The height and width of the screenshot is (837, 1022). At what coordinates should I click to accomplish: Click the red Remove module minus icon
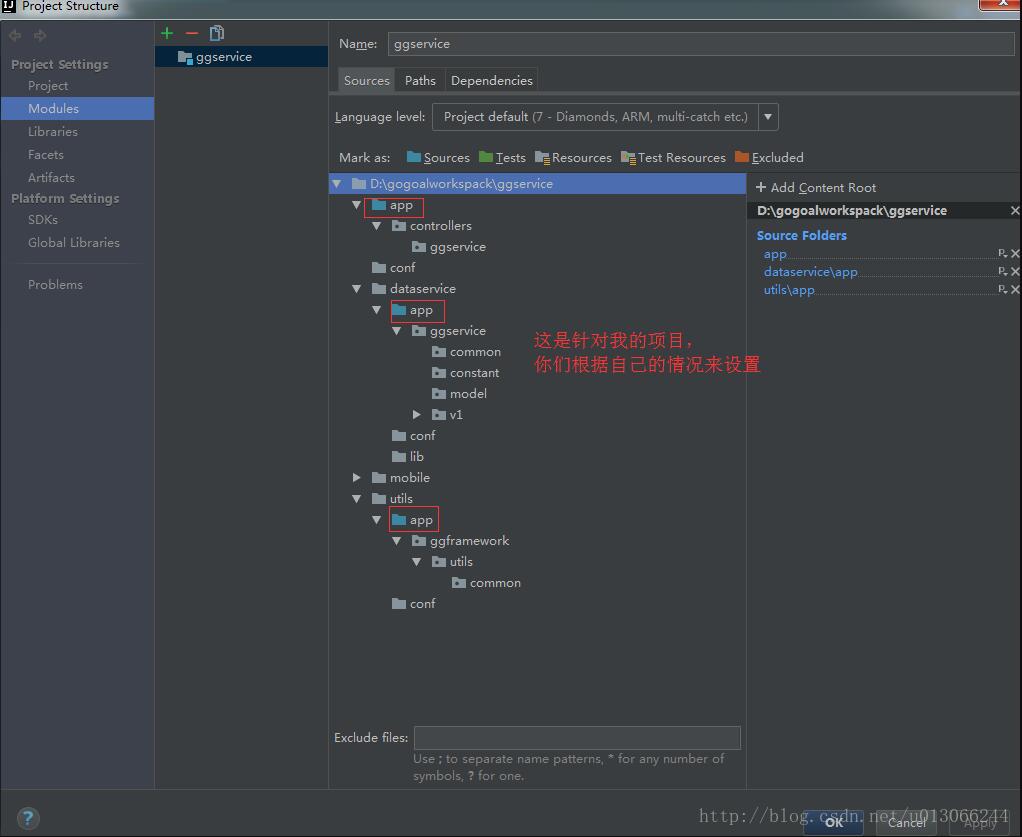192,33
